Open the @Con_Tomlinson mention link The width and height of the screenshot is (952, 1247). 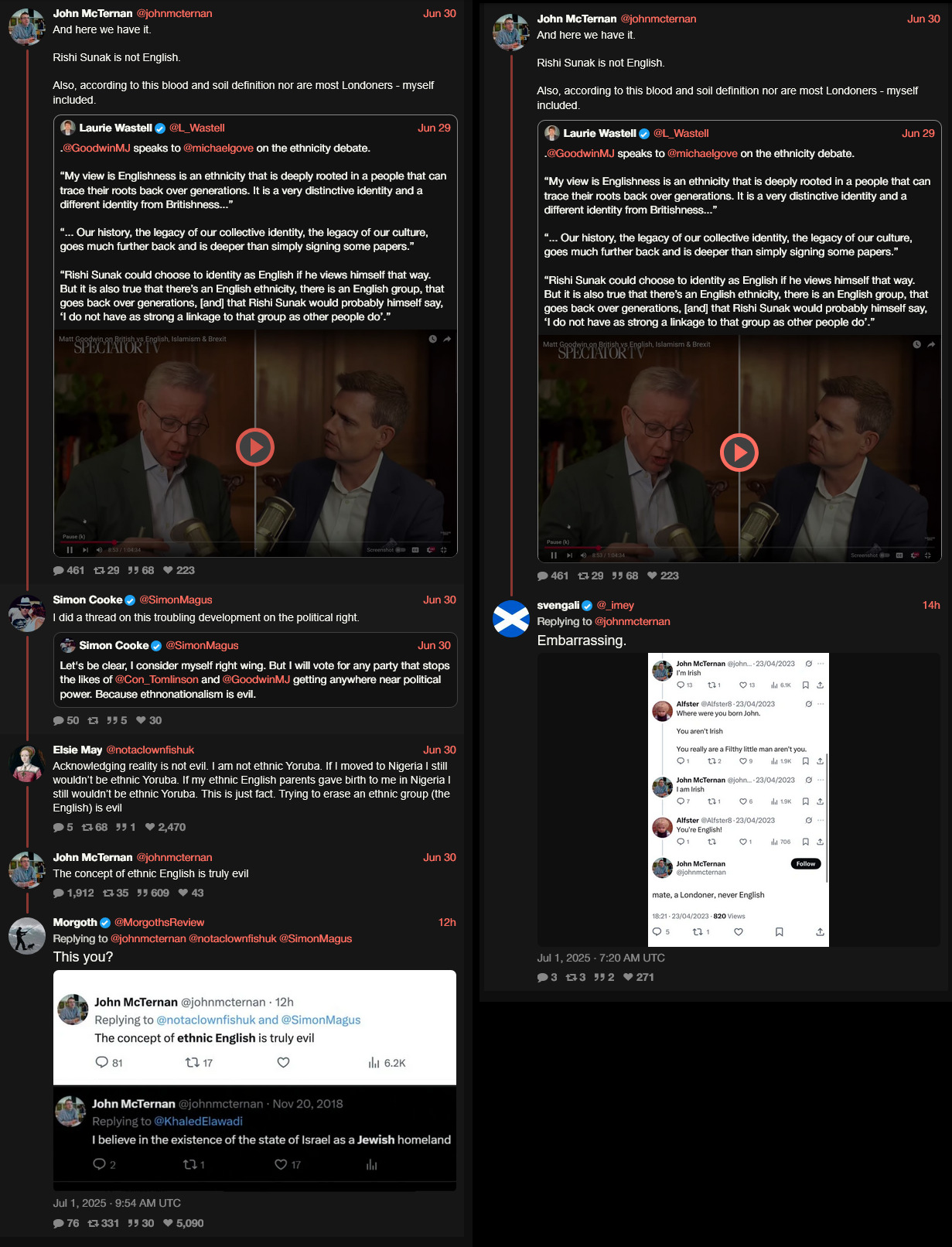(157, 679)
